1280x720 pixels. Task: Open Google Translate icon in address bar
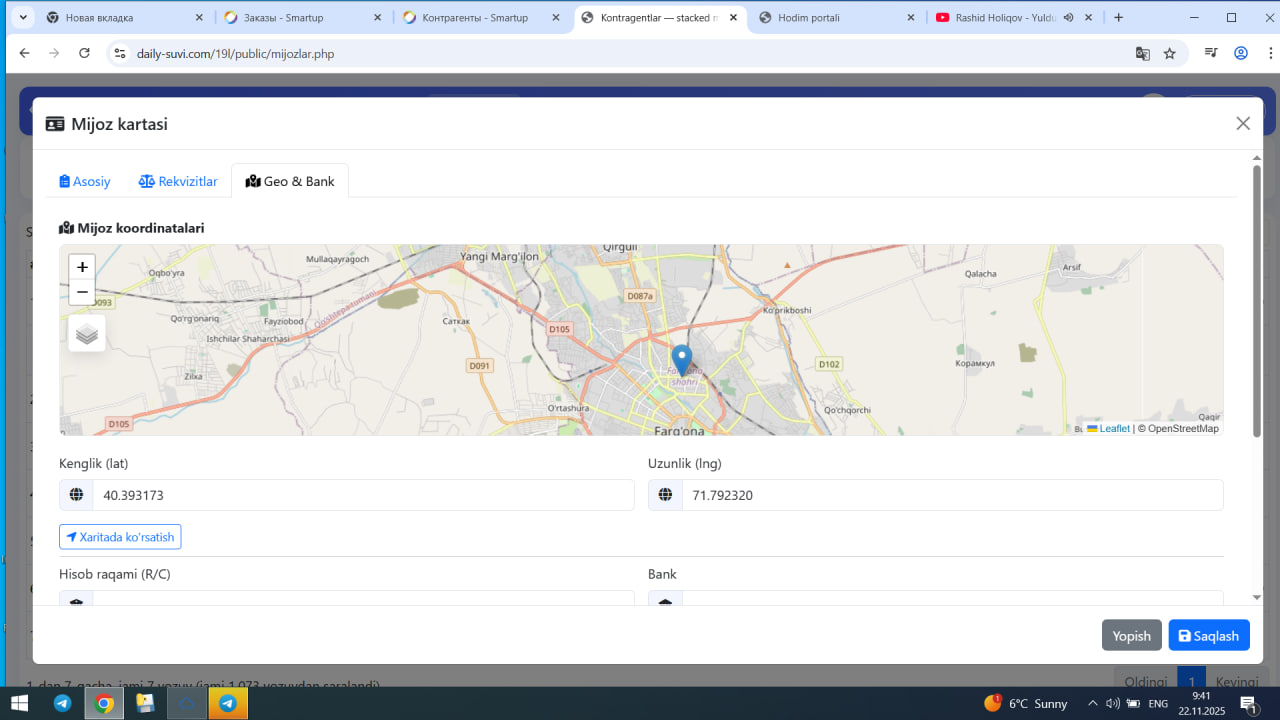click(1142, 54)
